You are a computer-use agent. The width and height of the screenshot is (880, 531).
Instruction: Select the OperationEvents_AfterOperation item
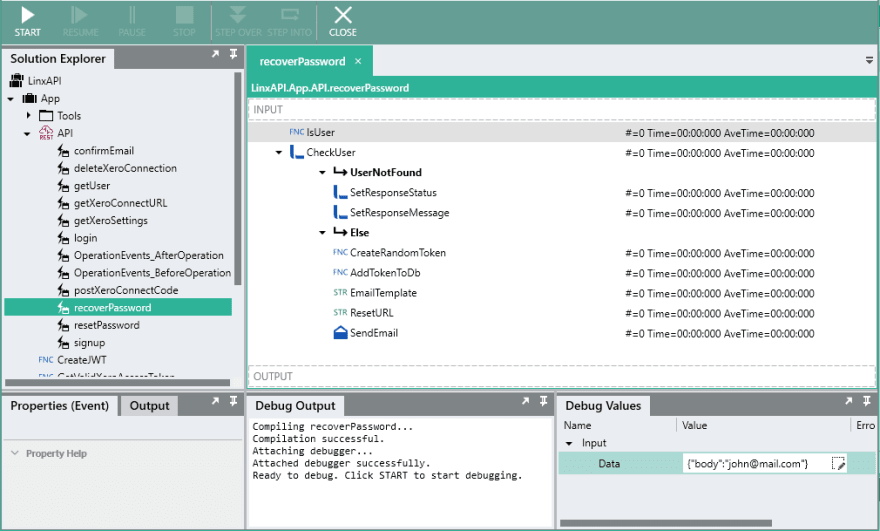pos(149,255)
